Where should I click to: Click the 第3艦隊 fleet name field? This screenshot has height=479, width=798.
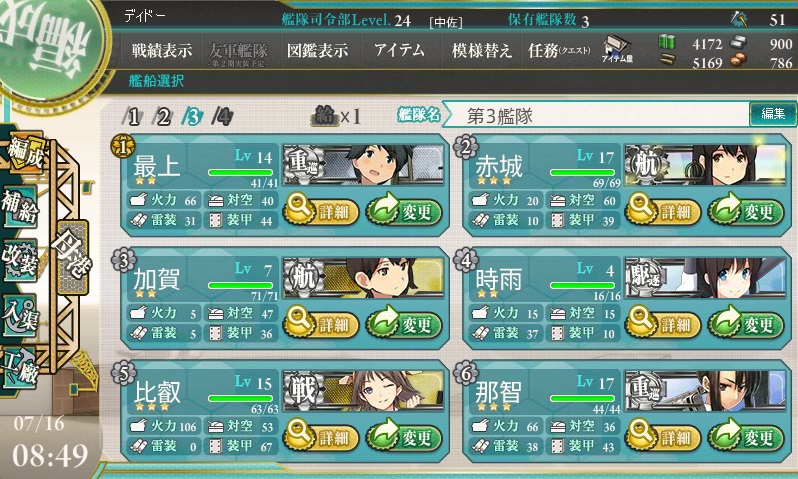pyautogui.click(x=595, y=116)
